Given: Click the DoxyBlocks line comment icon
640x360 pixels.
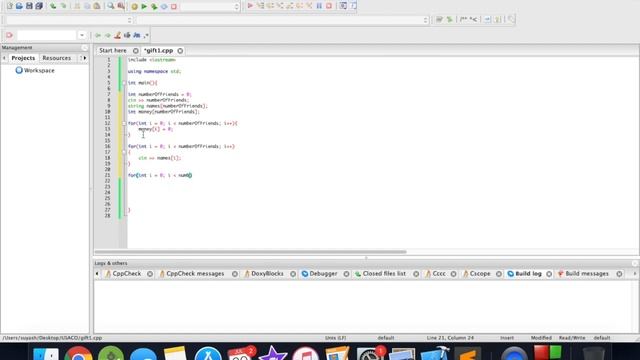Looking at the screenshot, I should [473, 19].
